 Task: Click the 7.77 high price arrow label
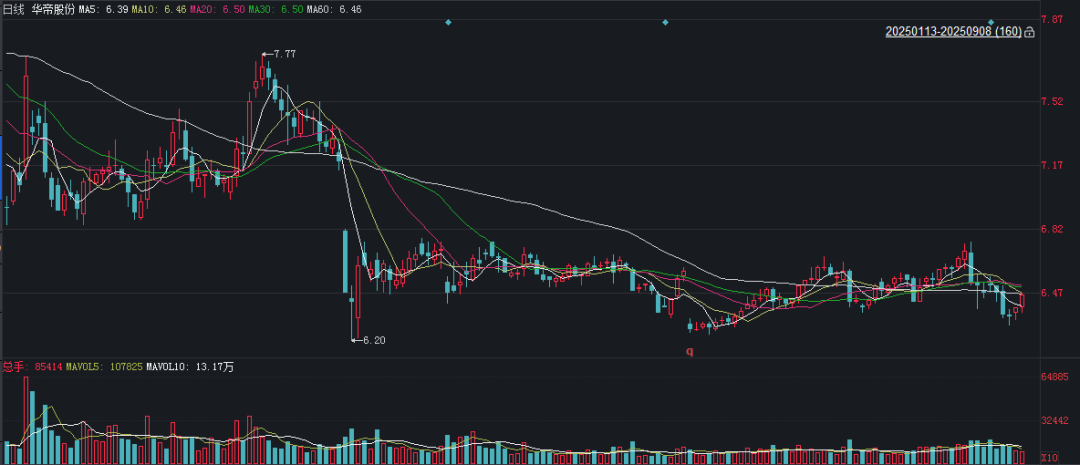point(283,54)
